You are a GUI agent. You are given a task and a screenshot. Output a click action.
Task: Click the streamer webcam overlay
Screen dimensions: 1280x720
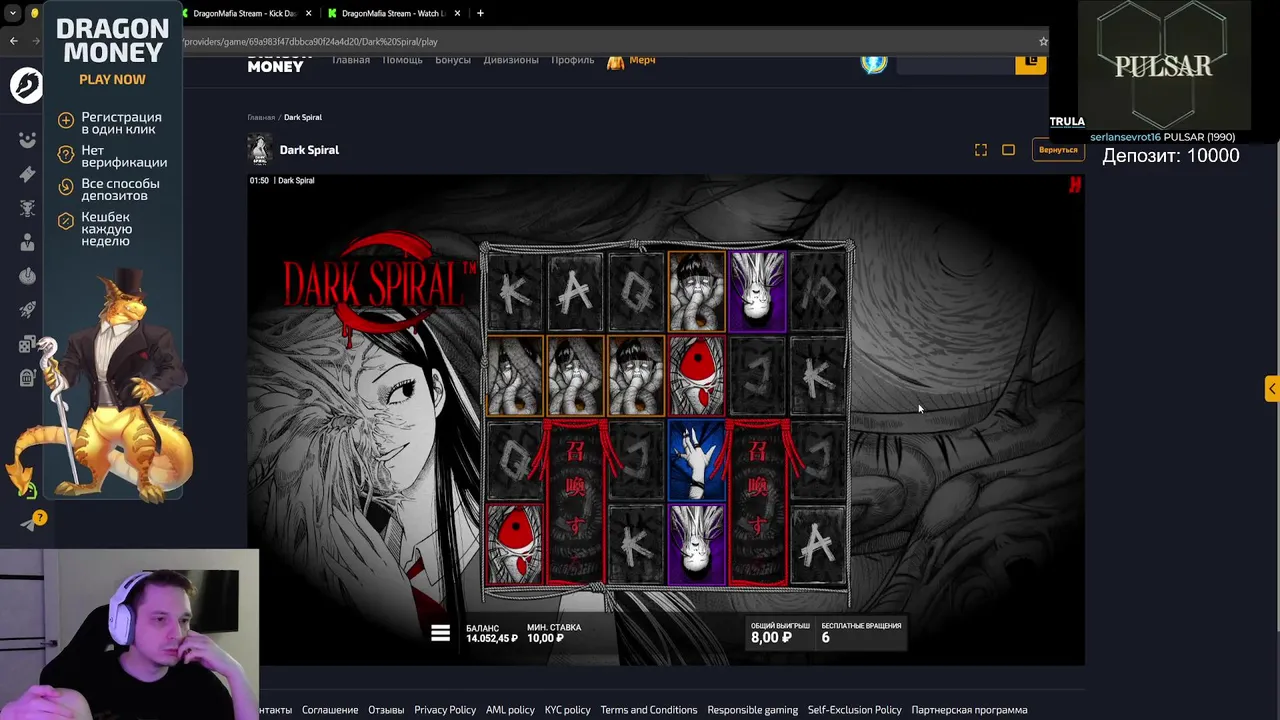129,634
